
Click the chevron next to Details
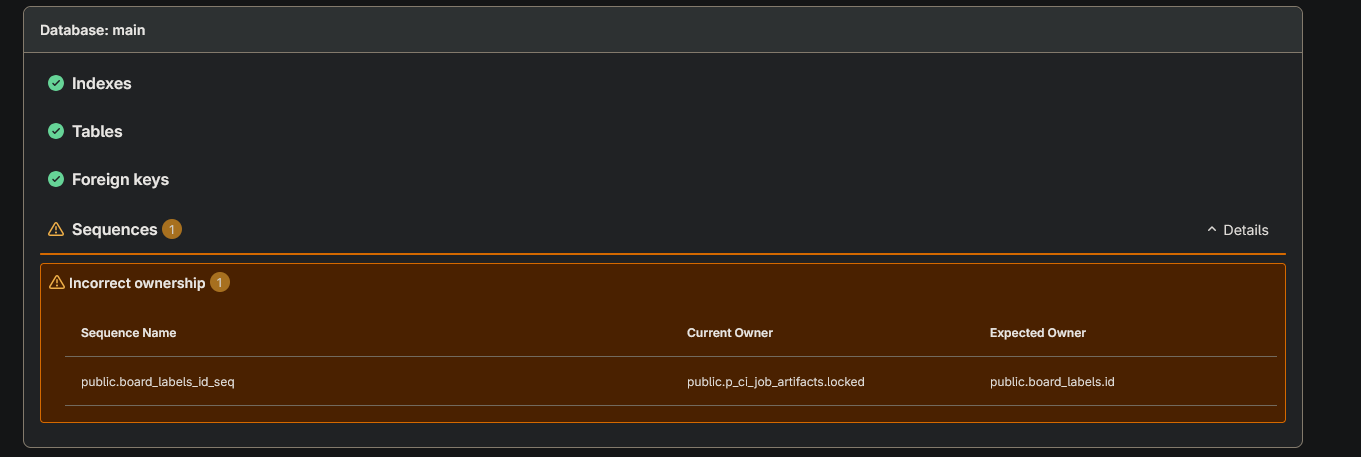[1212, 230]
